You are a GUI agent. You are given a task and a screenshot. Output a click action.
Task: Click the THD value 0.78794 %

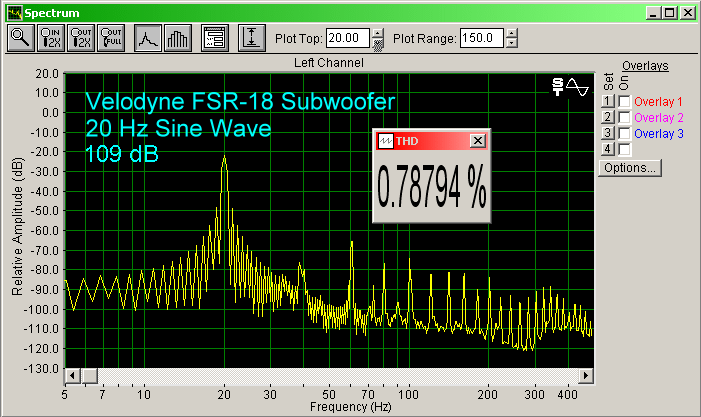[x=431, y=187]
